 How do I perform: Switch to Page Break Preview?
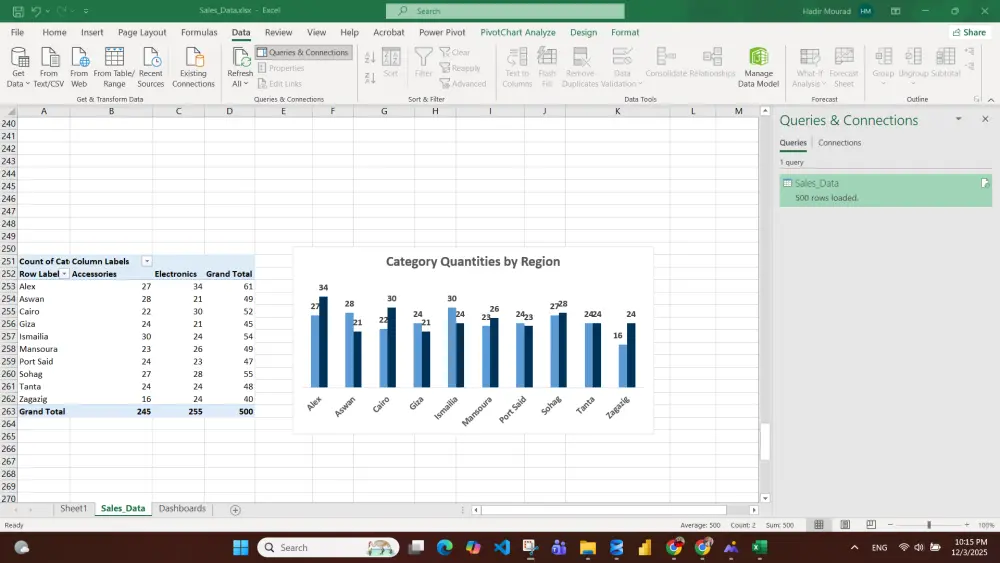(871, 525)
